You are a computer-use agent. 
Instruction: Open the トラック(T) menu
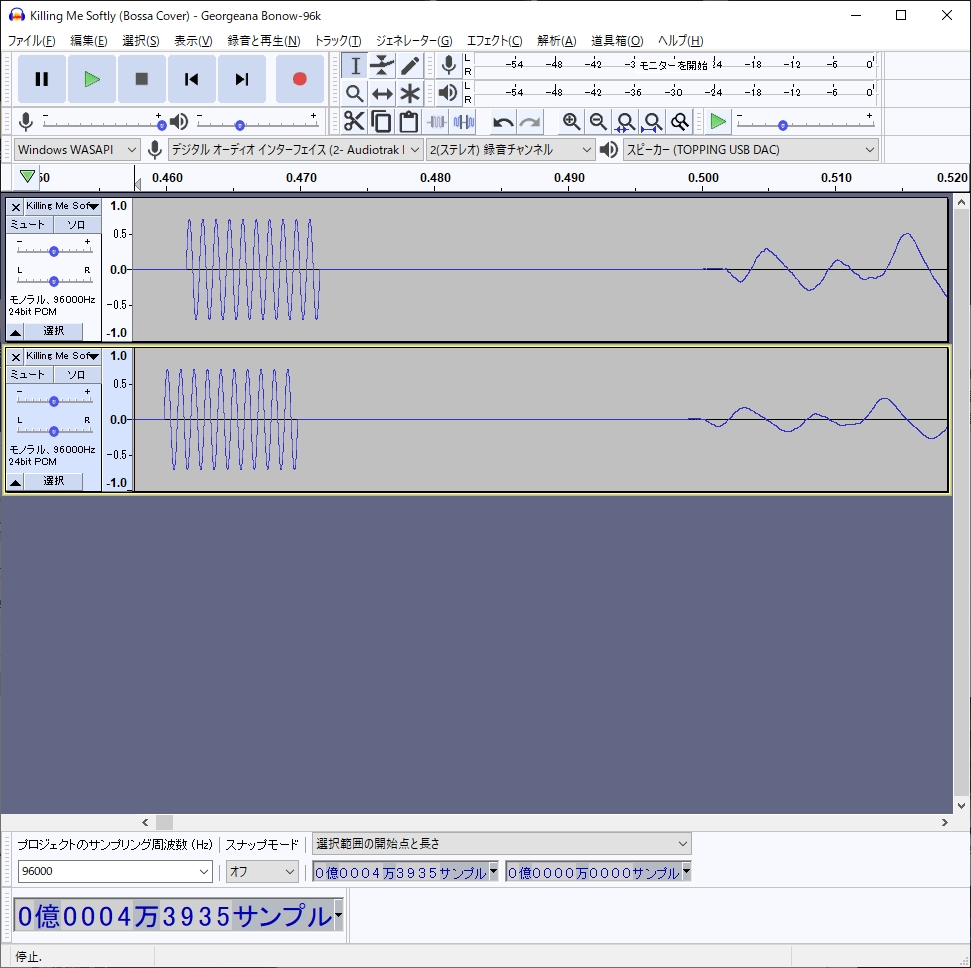(337, 41)
